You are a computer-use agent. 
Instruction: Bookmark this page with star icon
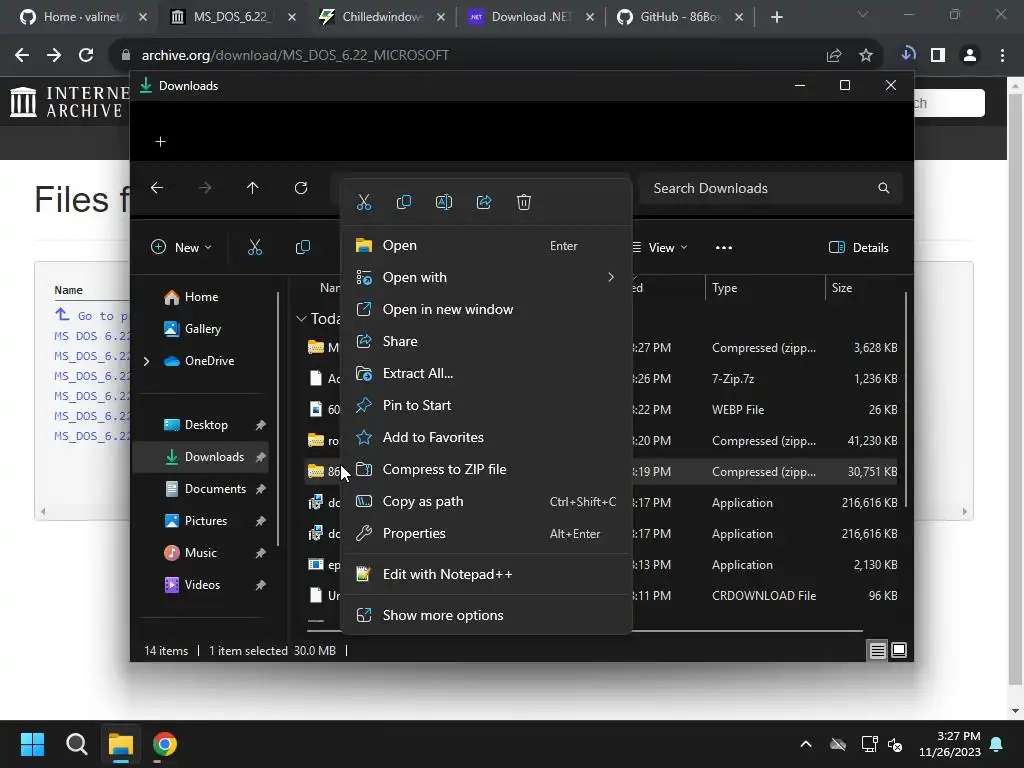pos(866,56)
